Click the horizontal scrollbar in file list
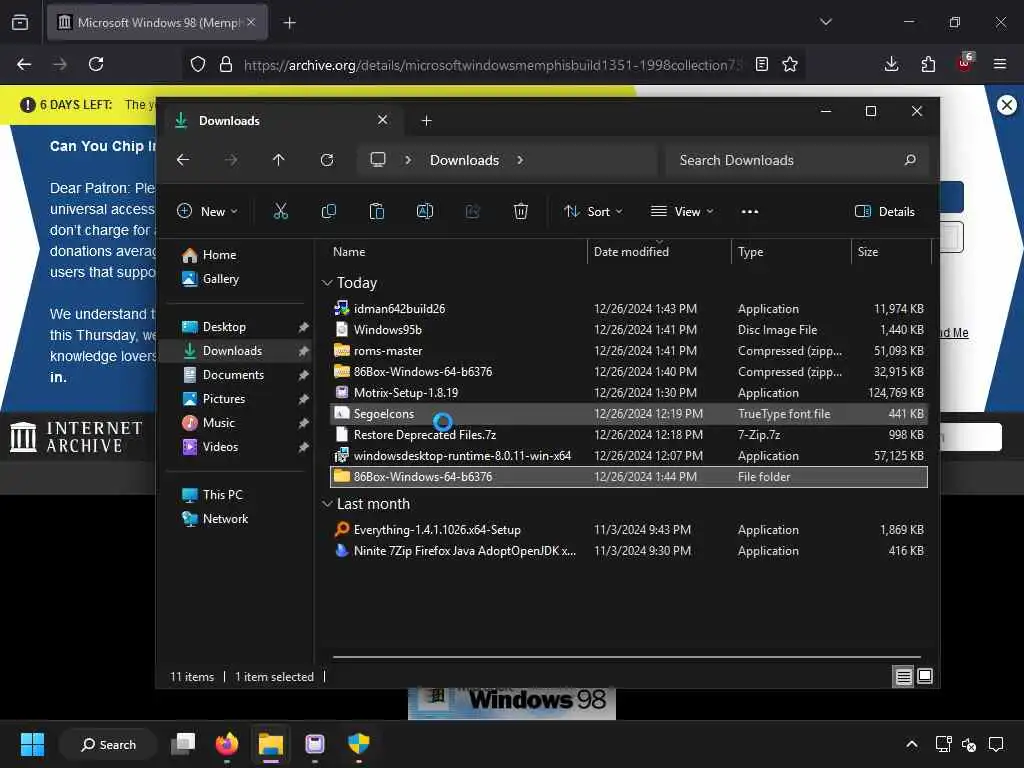Screen dimensions: 1024x768 coord(626,657)
